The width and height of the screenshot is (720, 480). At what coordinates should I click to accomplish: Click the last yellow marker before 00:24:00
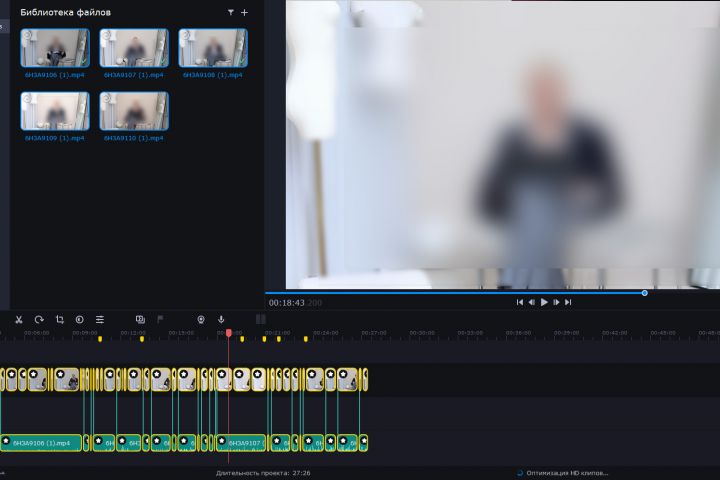[x=306, y=339]
